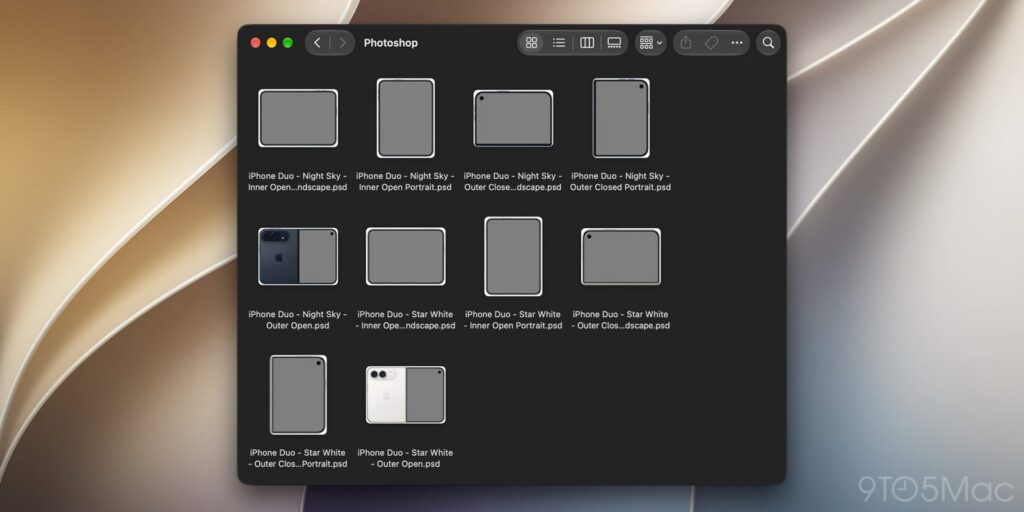Click the Share toolbar icon
This screenshot has width=1024, height=512.
686,42
